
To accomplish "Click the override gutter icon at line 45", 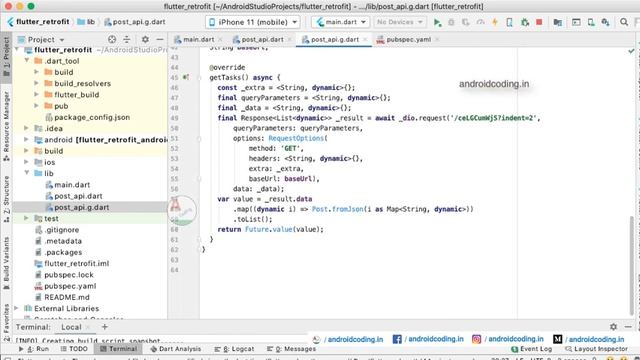I will (186, 77).
